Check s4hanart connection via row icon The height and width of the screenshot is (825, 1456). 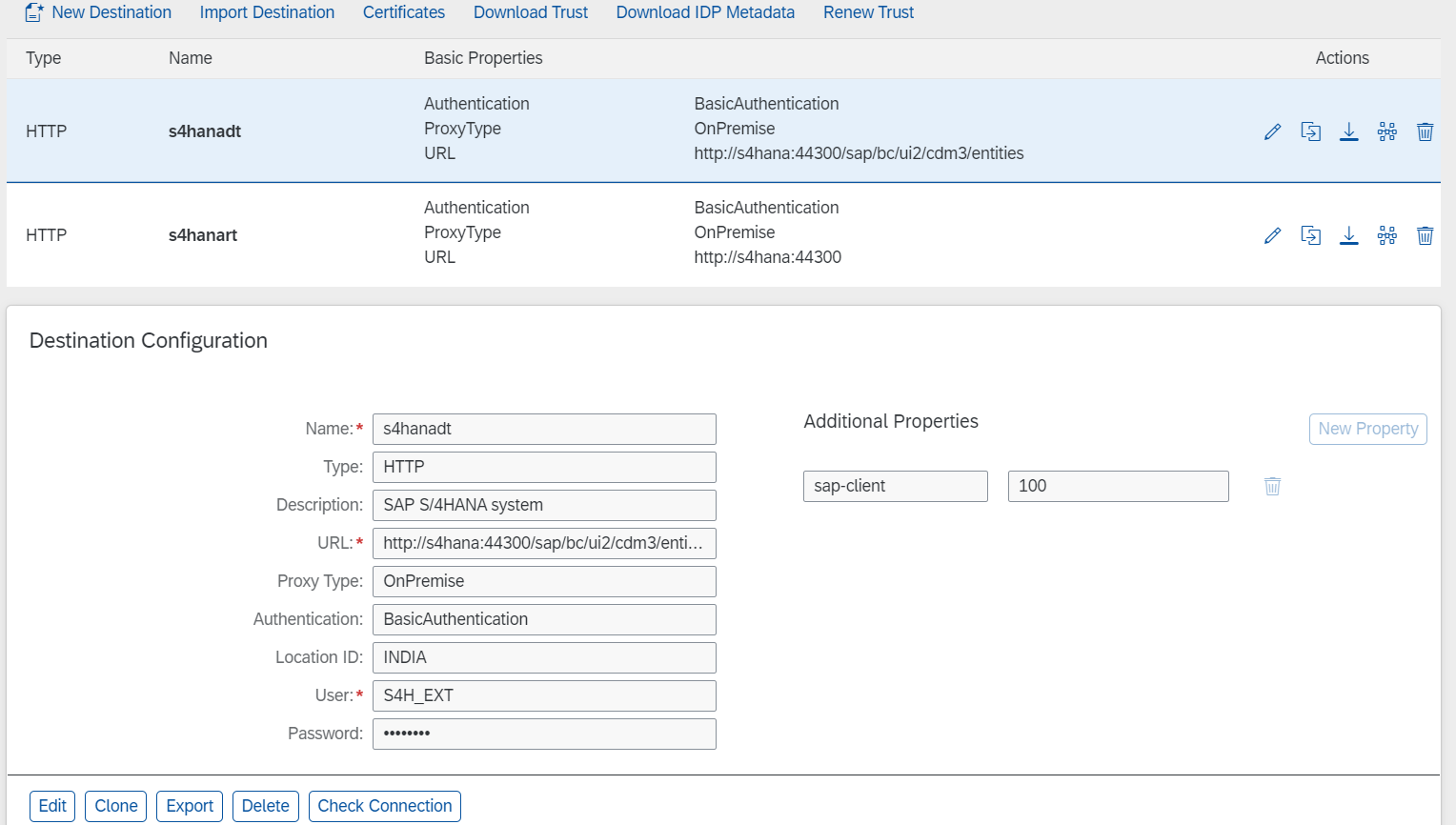(x=1386, y=235)
